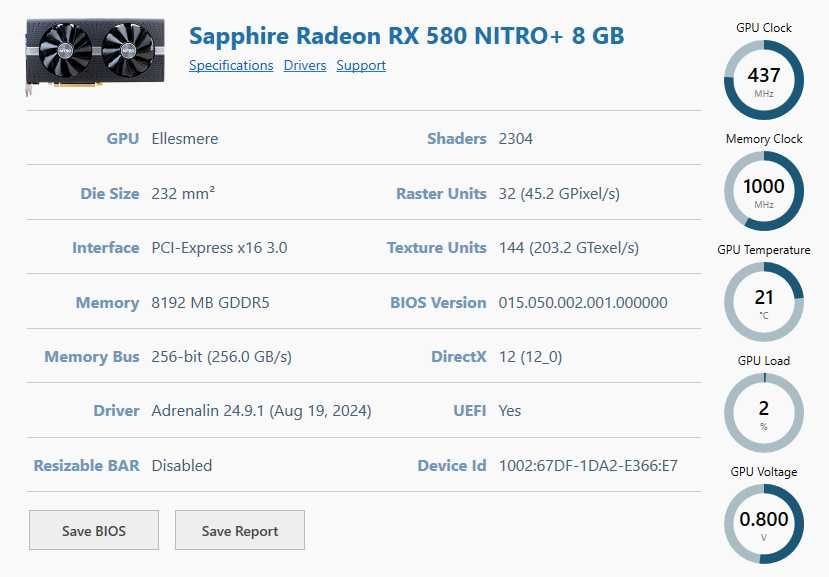Click the Sapphire Radeon RX 580 NITRO+ title

click(x=407, y=36)
